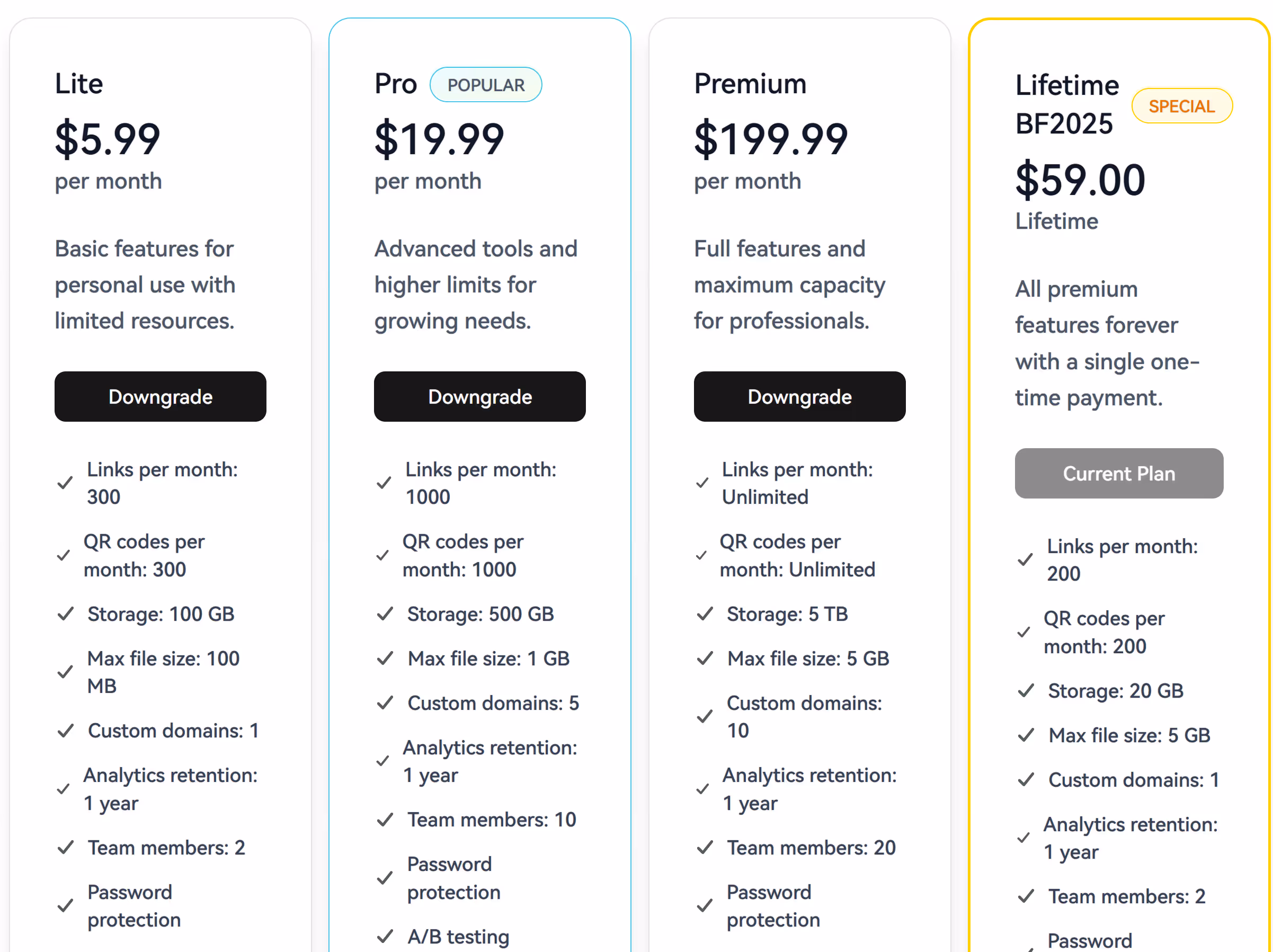Click the POPULAR badge next to Pro
This screenshot has width=1273, height=952.
click(x=486, y=85)
